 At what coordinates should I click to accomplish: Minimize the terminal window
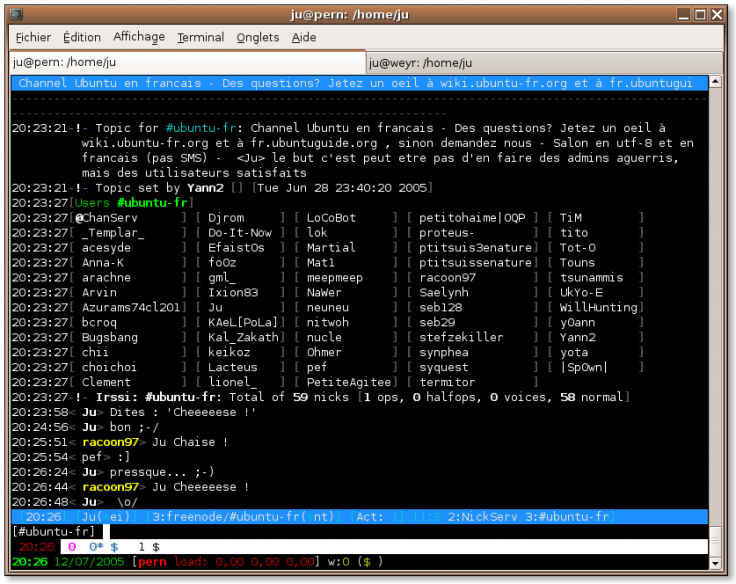point(683,14)
